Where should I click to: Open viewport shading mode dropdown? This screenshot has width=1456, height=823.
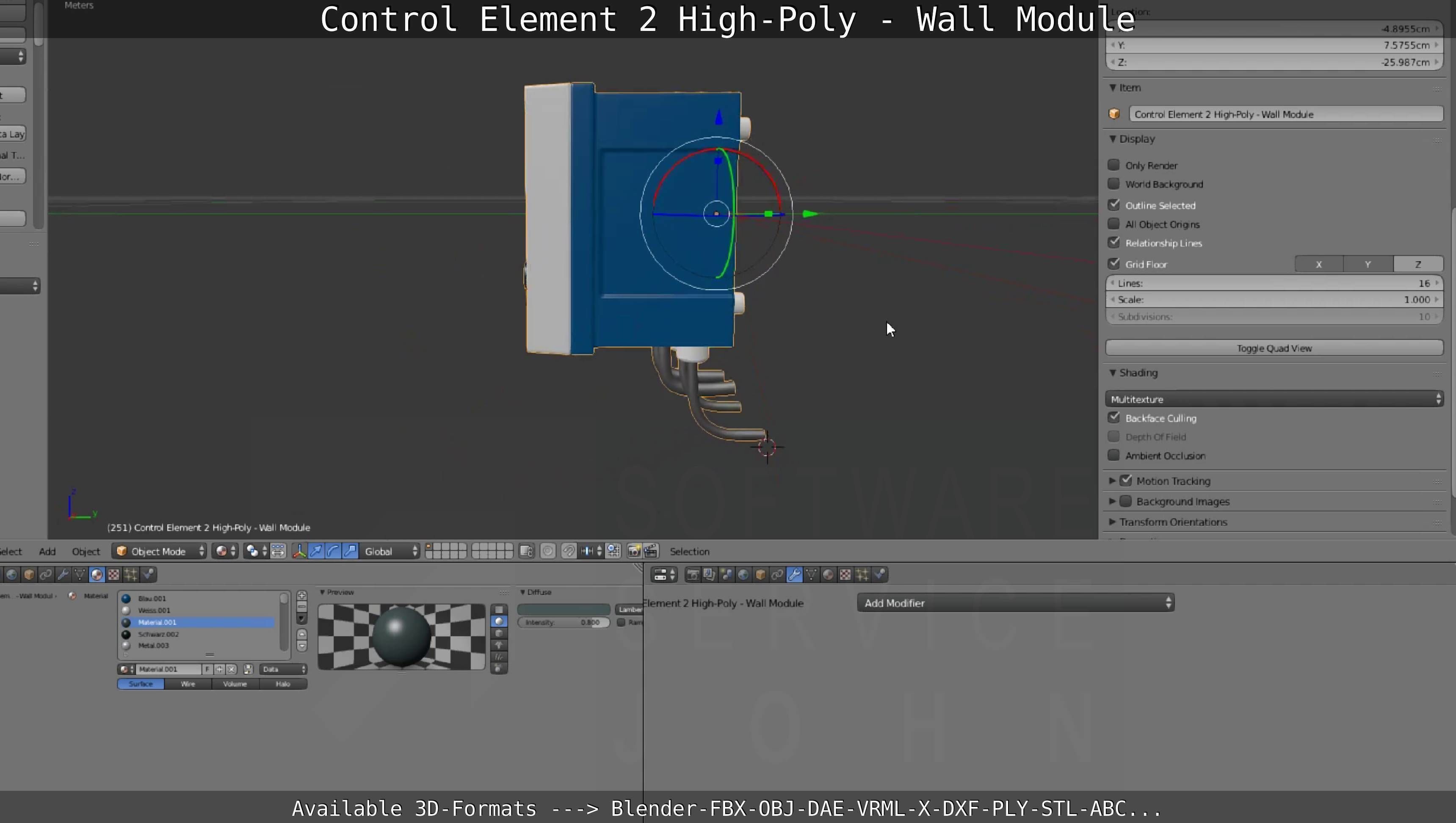[x=225, y=551]
